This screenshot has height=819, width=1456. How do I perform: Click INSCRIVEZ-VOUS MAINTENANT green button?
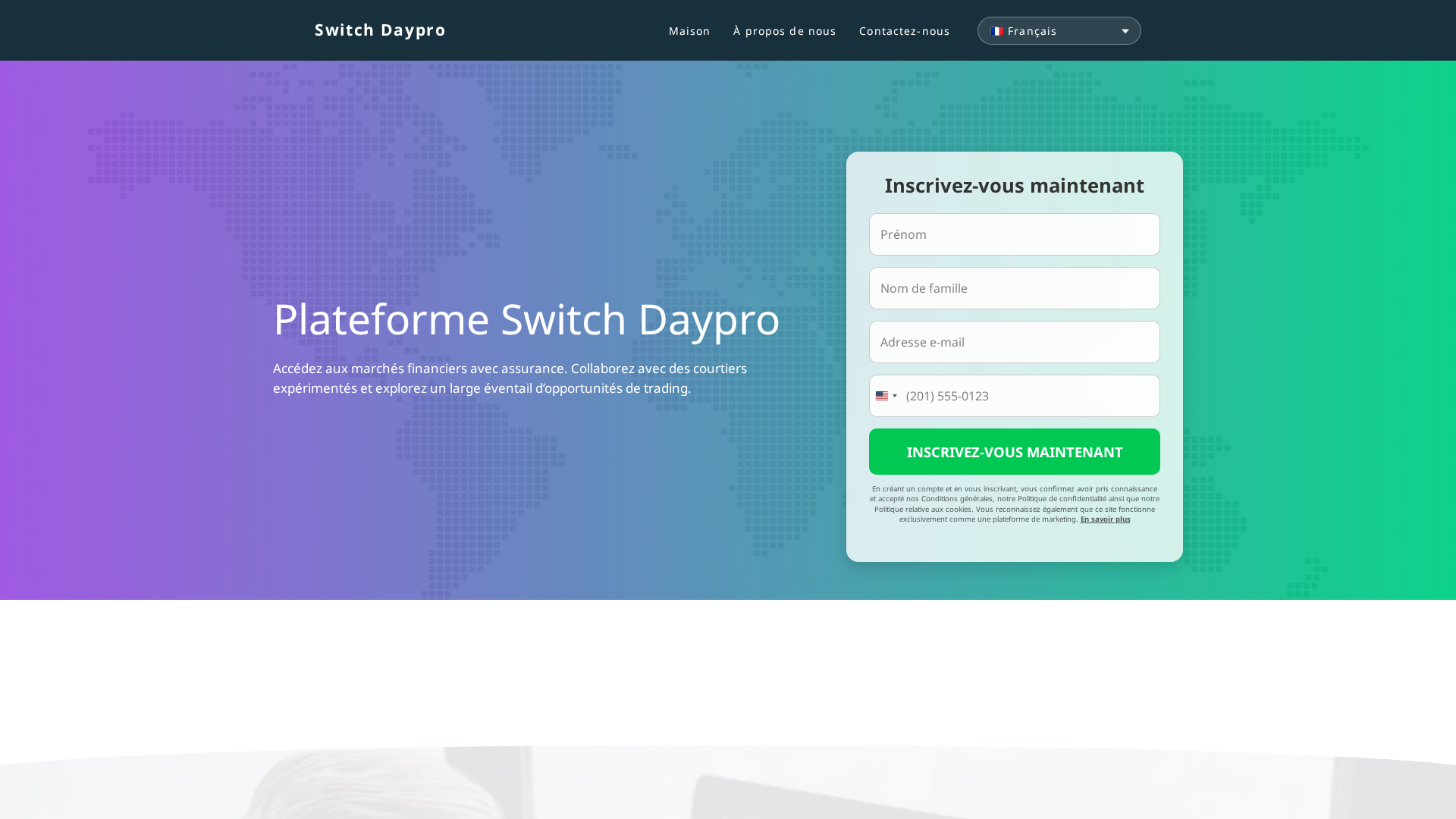(x=1014, y=452)
